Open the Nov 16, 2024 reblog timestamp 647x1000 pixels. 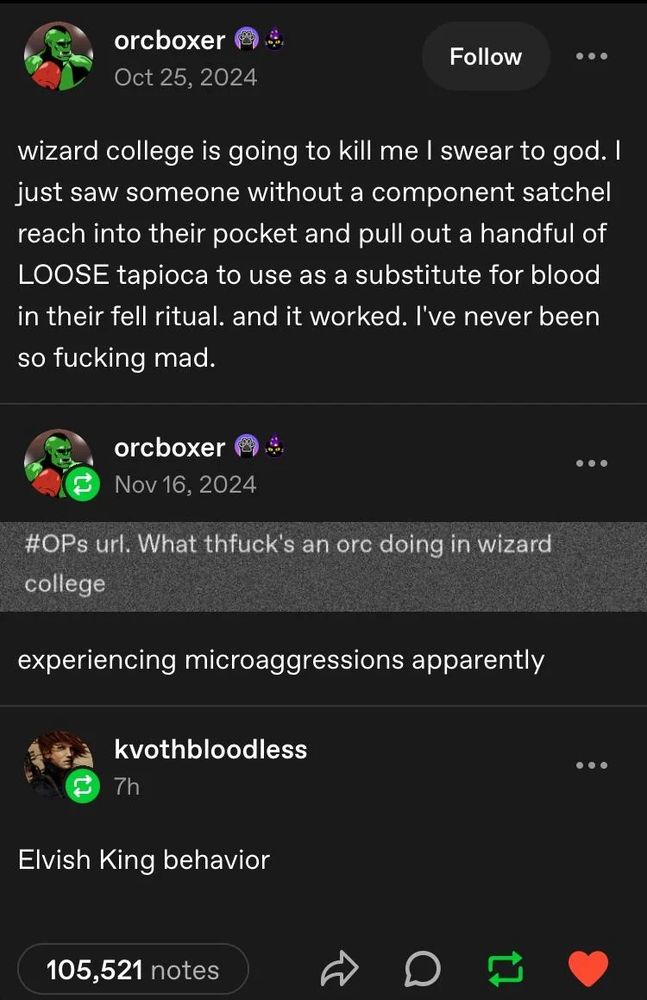(x=186, y=484)
